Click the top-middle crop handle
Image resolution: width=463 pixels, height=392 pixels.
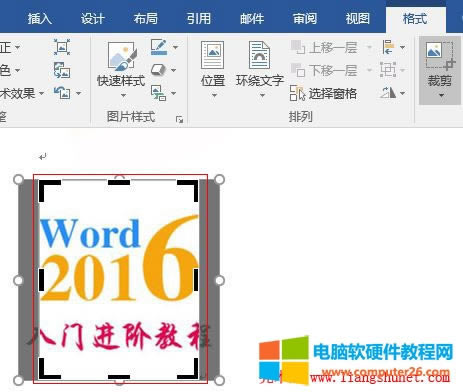click(119, 182)
